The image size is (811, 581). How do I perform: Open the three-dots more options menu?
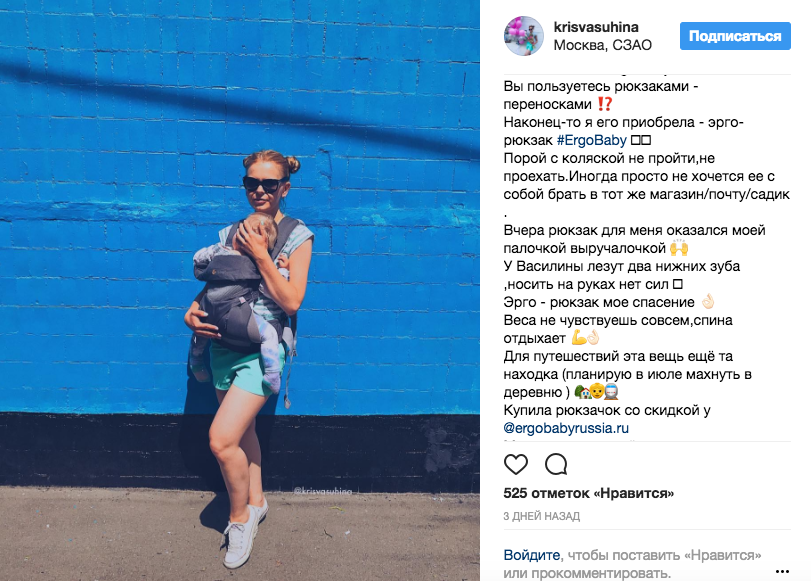click(x=783, y=571)
